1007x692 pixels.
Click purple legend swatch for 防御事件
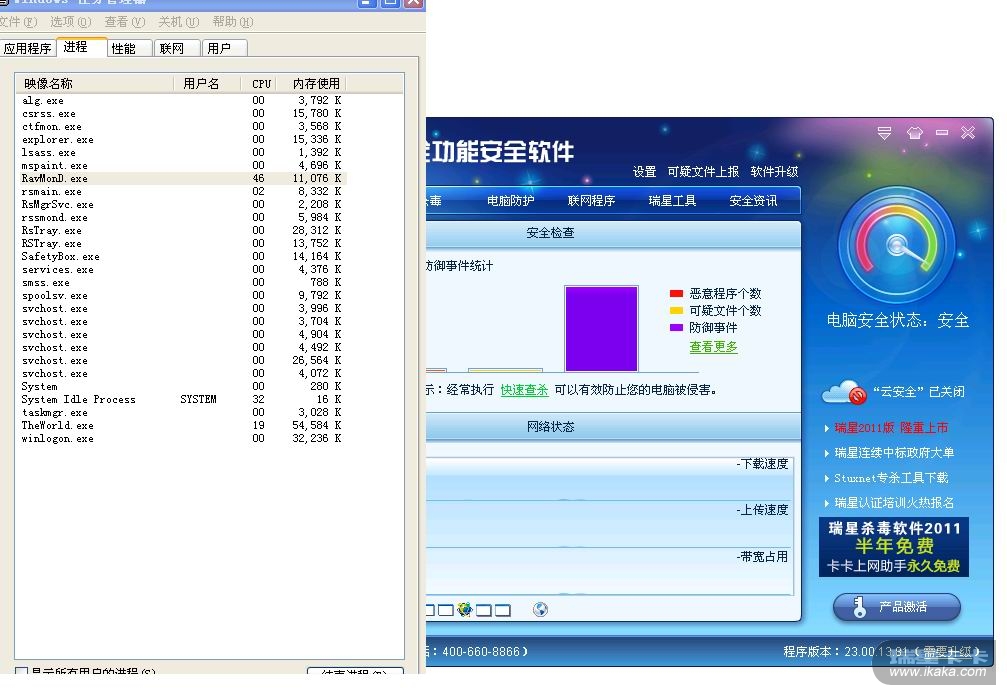[676, 327]
